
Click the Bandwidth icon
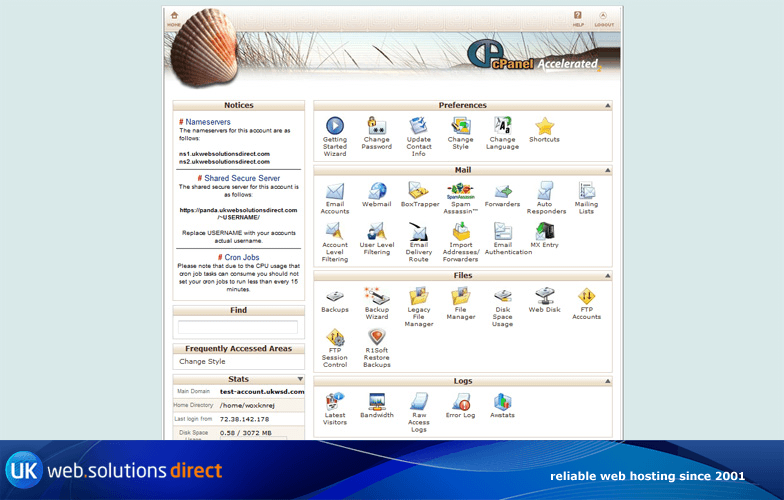[376, 402]
